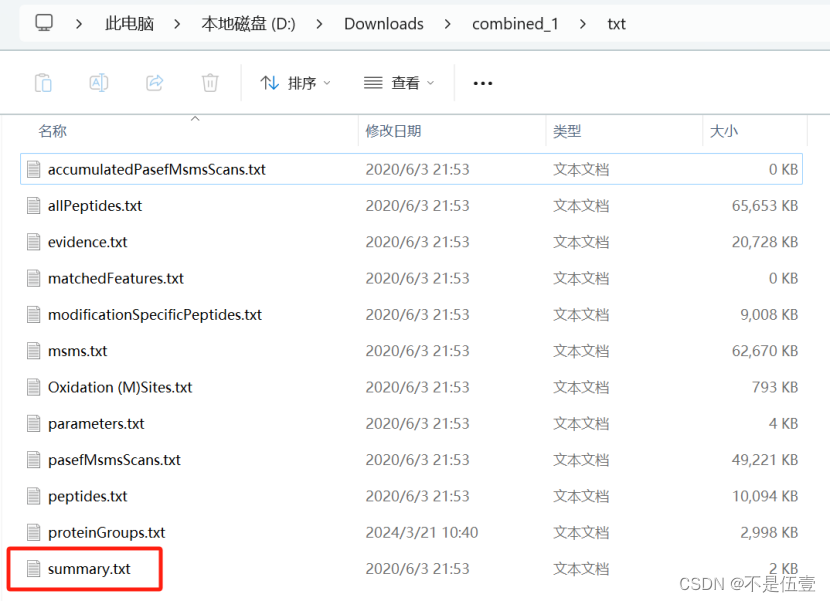
Task: Click the 49,221 KB size of pasefMsmsScans.txt
Action: point(765,460)
